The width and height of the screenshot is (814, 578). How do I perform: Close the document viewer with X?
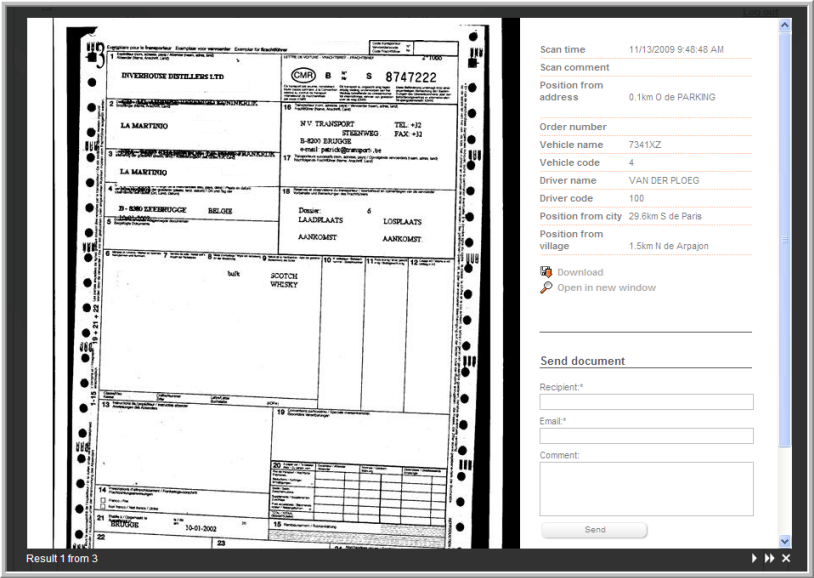pyautogui.click(x=786, y=558)
